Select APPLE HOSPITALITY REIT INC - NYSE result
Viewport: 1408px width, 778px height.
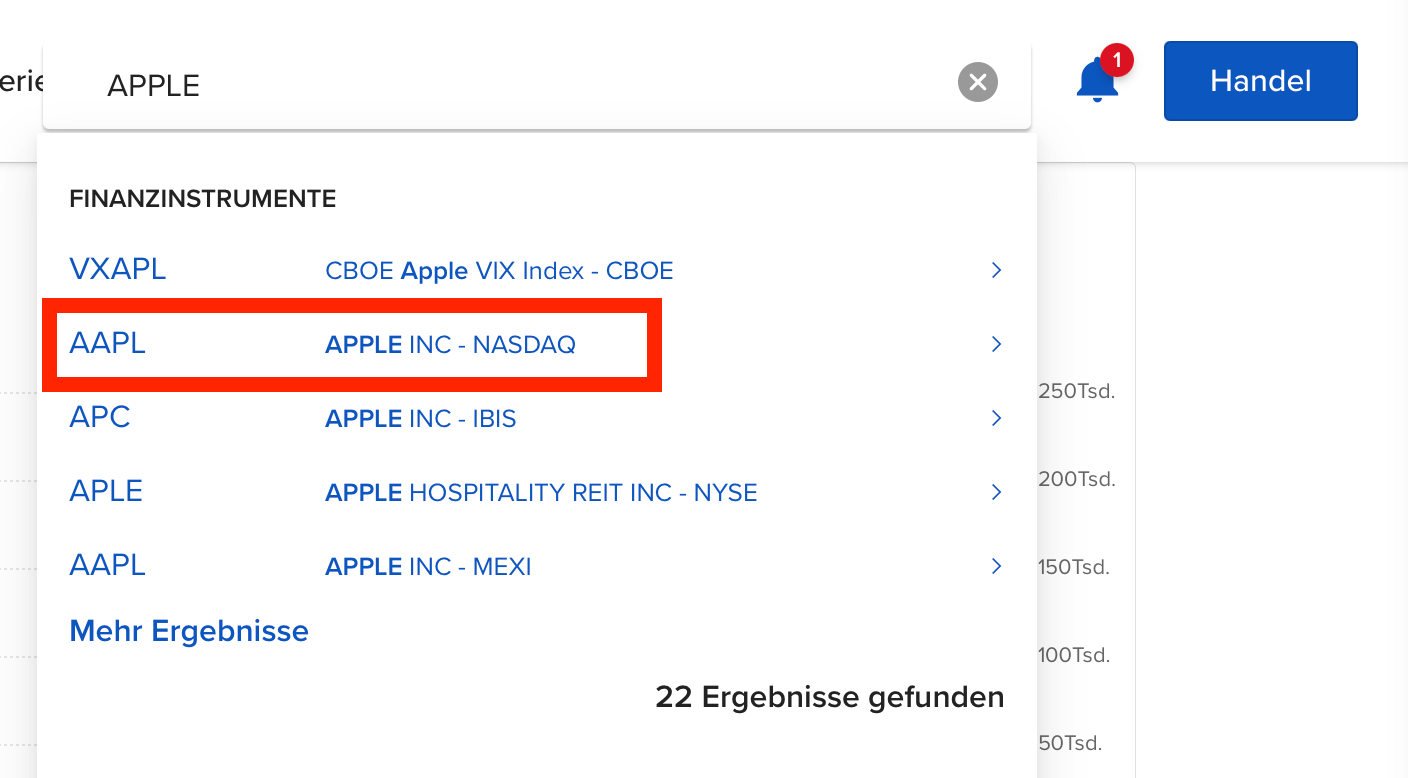[540, 492]
